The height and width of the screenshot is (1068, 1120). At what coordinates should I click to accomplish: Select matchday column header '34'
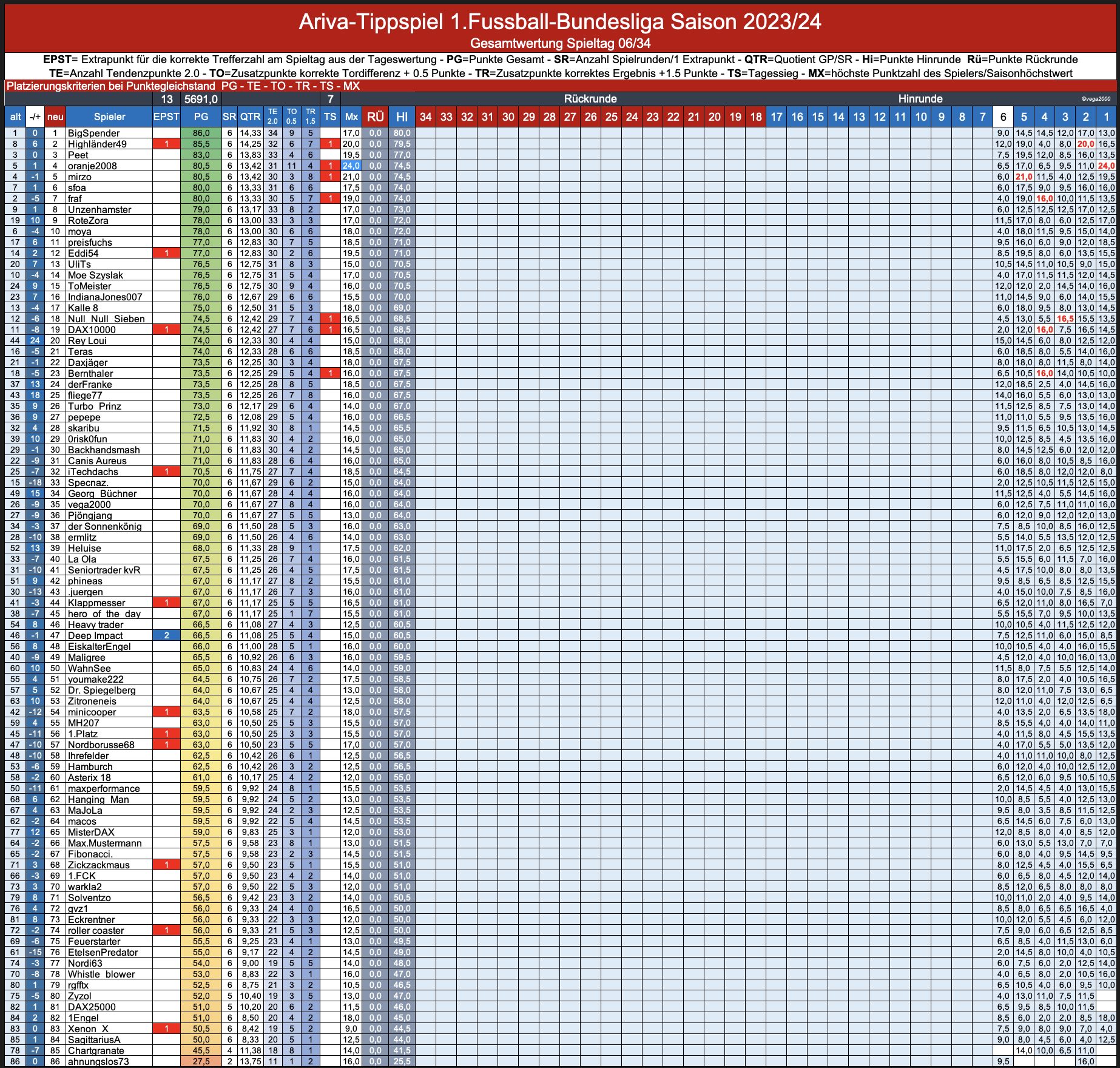[x=426, y=117]
